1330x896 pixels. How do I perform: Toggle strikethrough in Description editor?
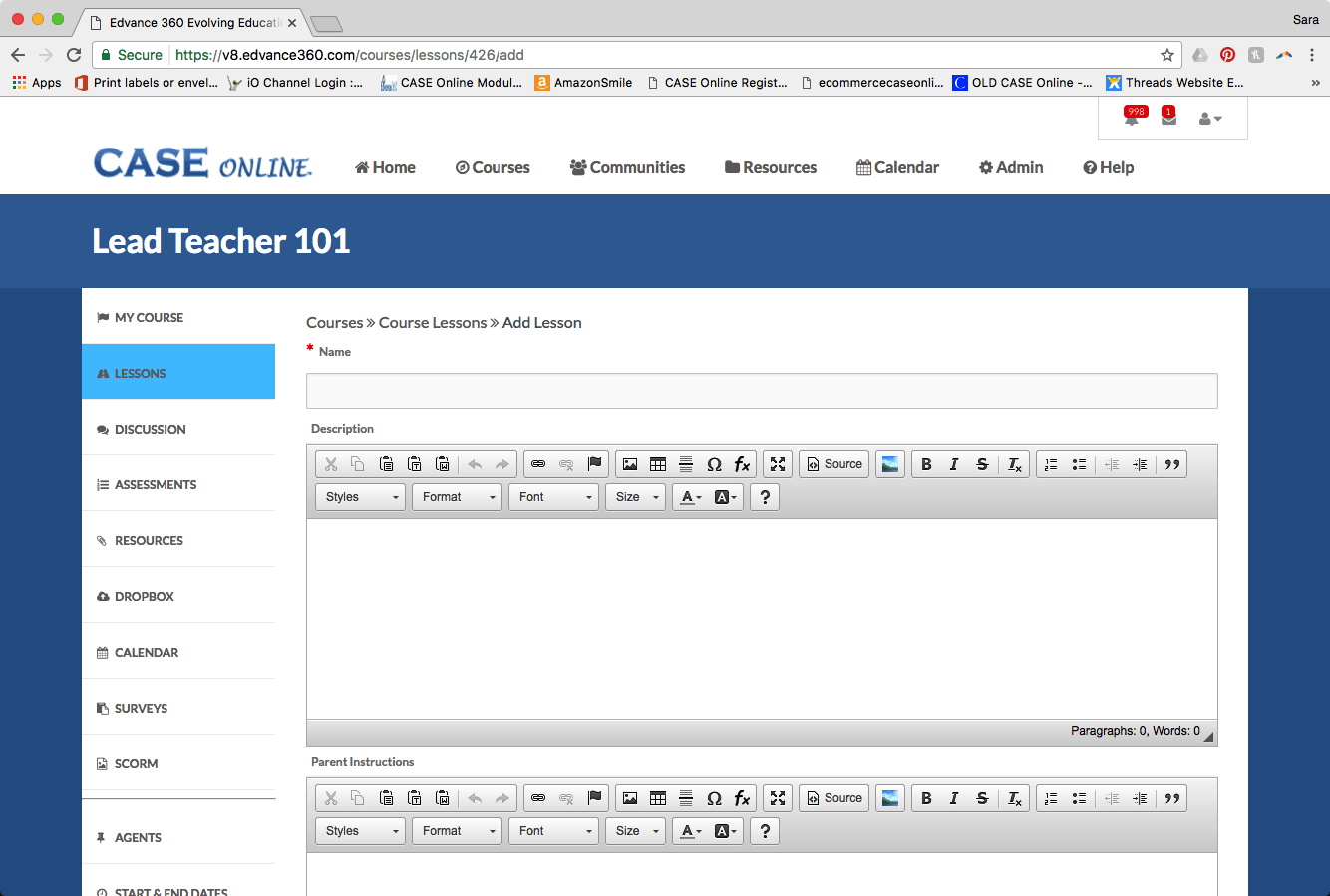coord(982,464)
